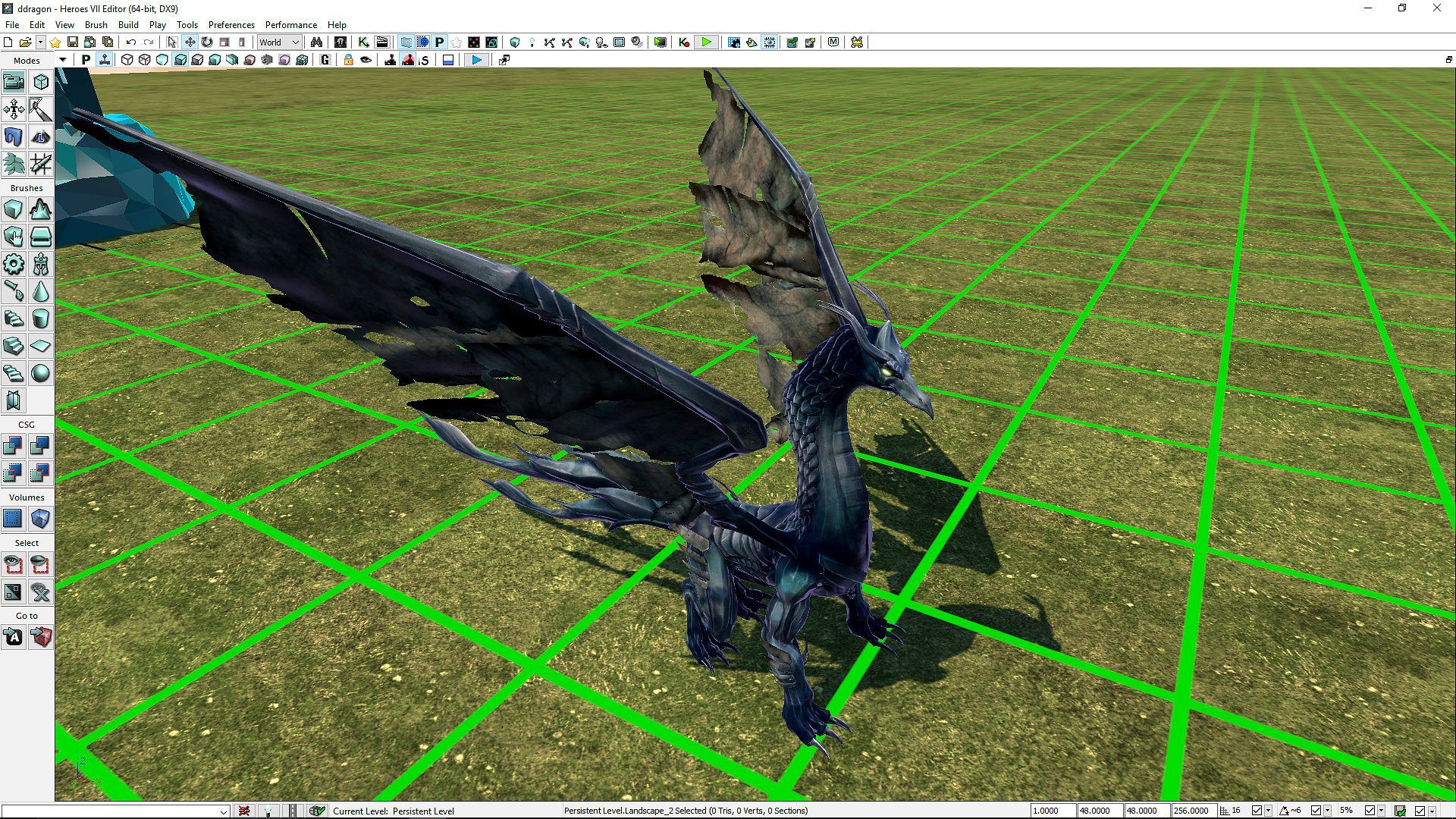Click the blue play arrow in viewport toolbar

click(475, 60)
